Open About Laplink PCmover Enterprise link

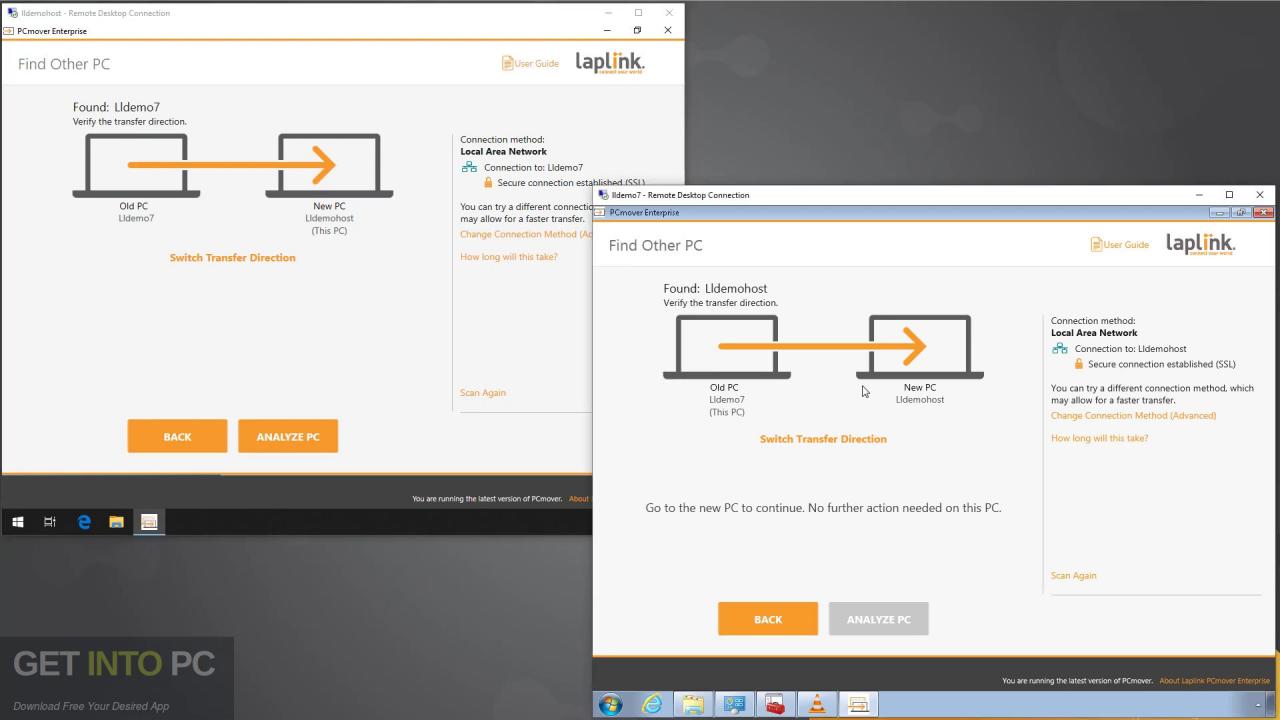[x=1214, y=681]
